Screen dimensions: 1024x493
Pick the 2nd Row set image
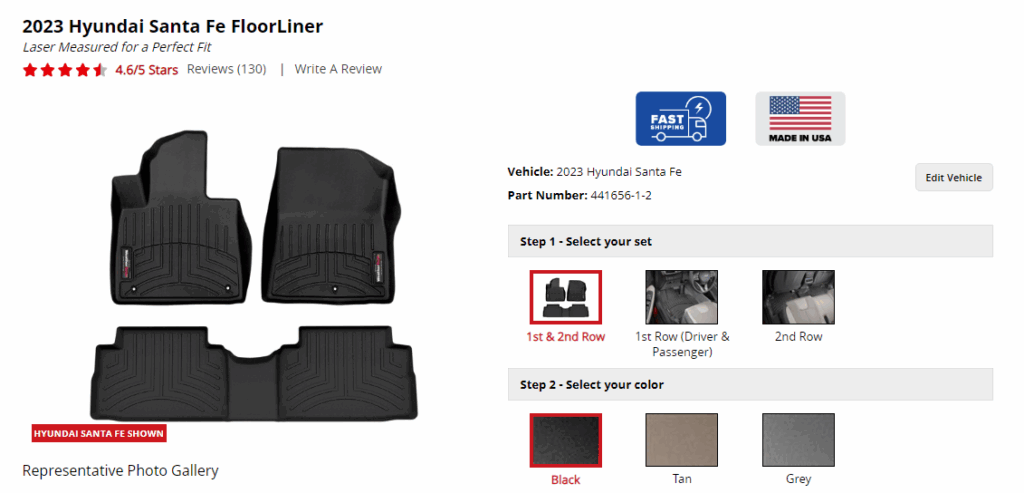click(798, 296)
